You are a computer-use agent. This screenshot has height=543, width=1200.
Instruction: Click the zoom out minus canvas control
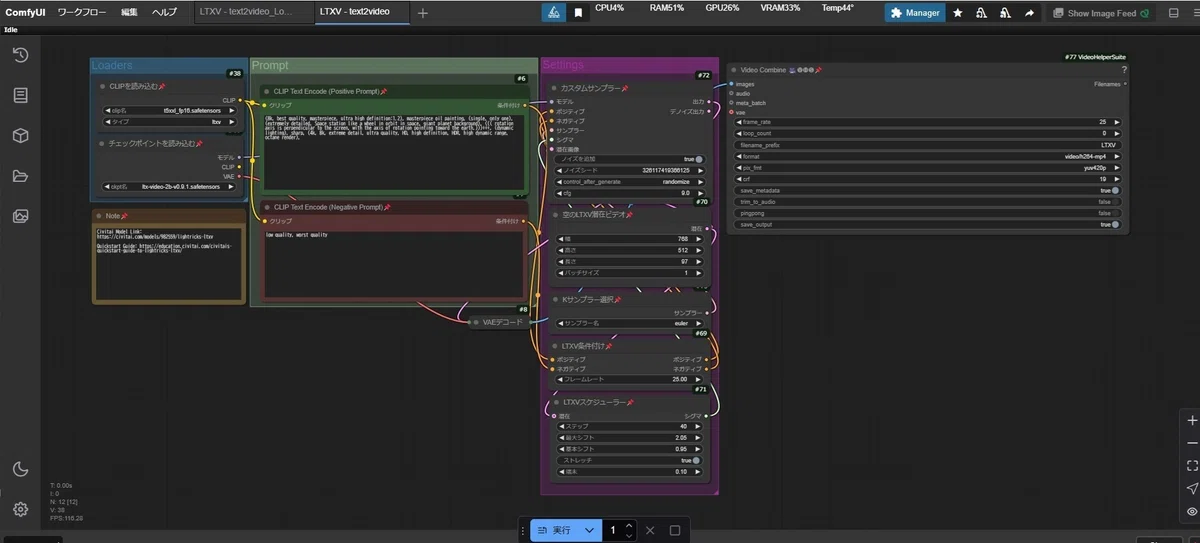click(x=1191, y=443)
